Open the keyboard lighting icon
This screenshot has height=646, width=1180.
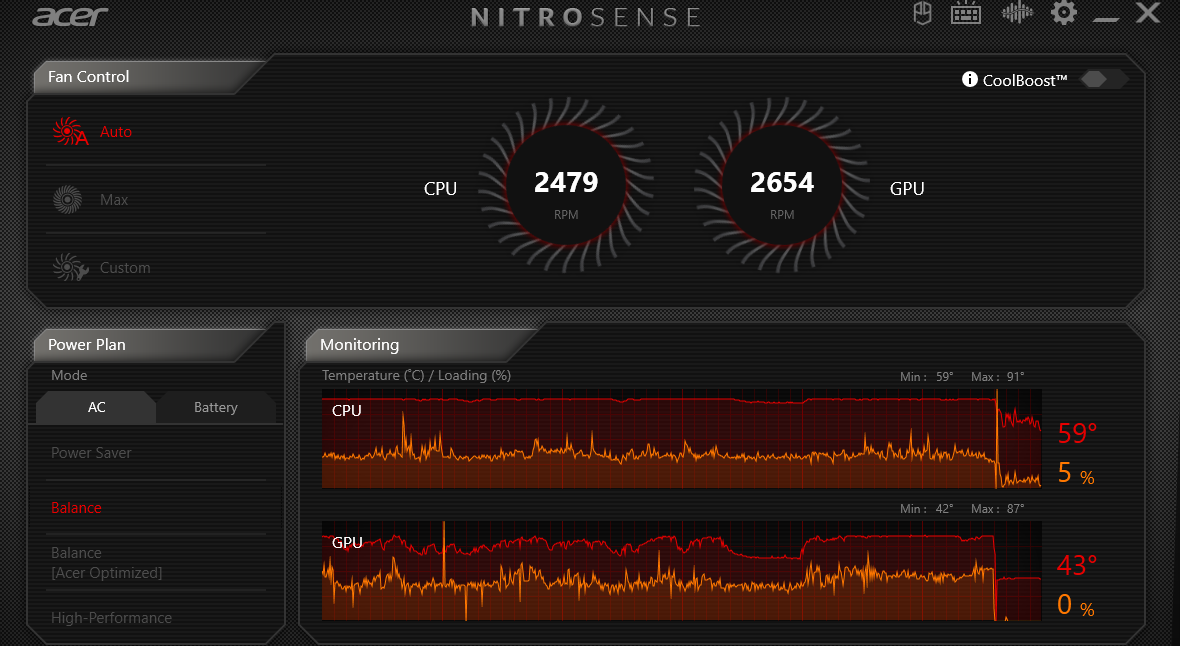[966, 14]
